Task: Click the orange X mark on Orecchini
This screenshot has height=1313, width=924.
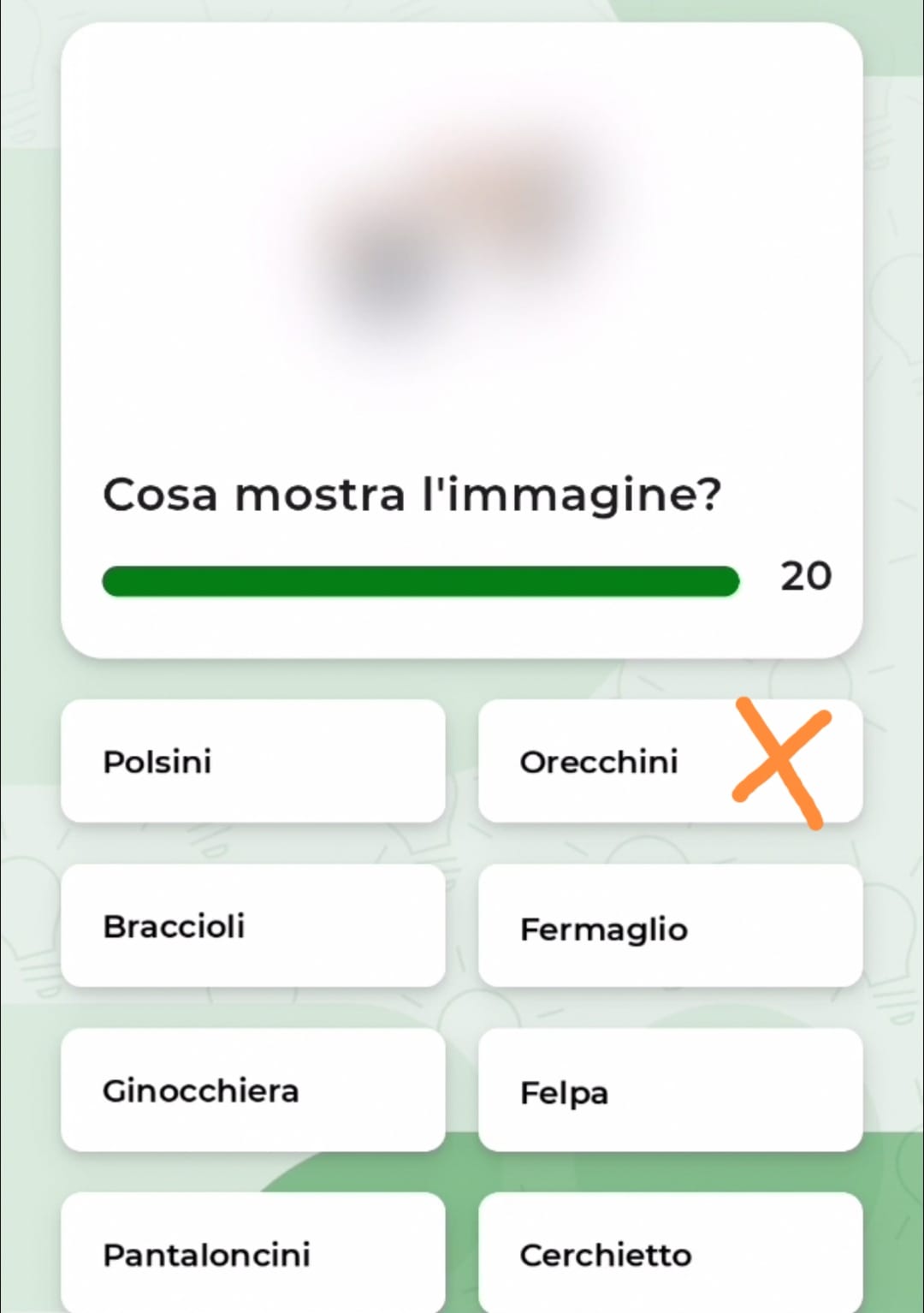Action: click(781, 763)
